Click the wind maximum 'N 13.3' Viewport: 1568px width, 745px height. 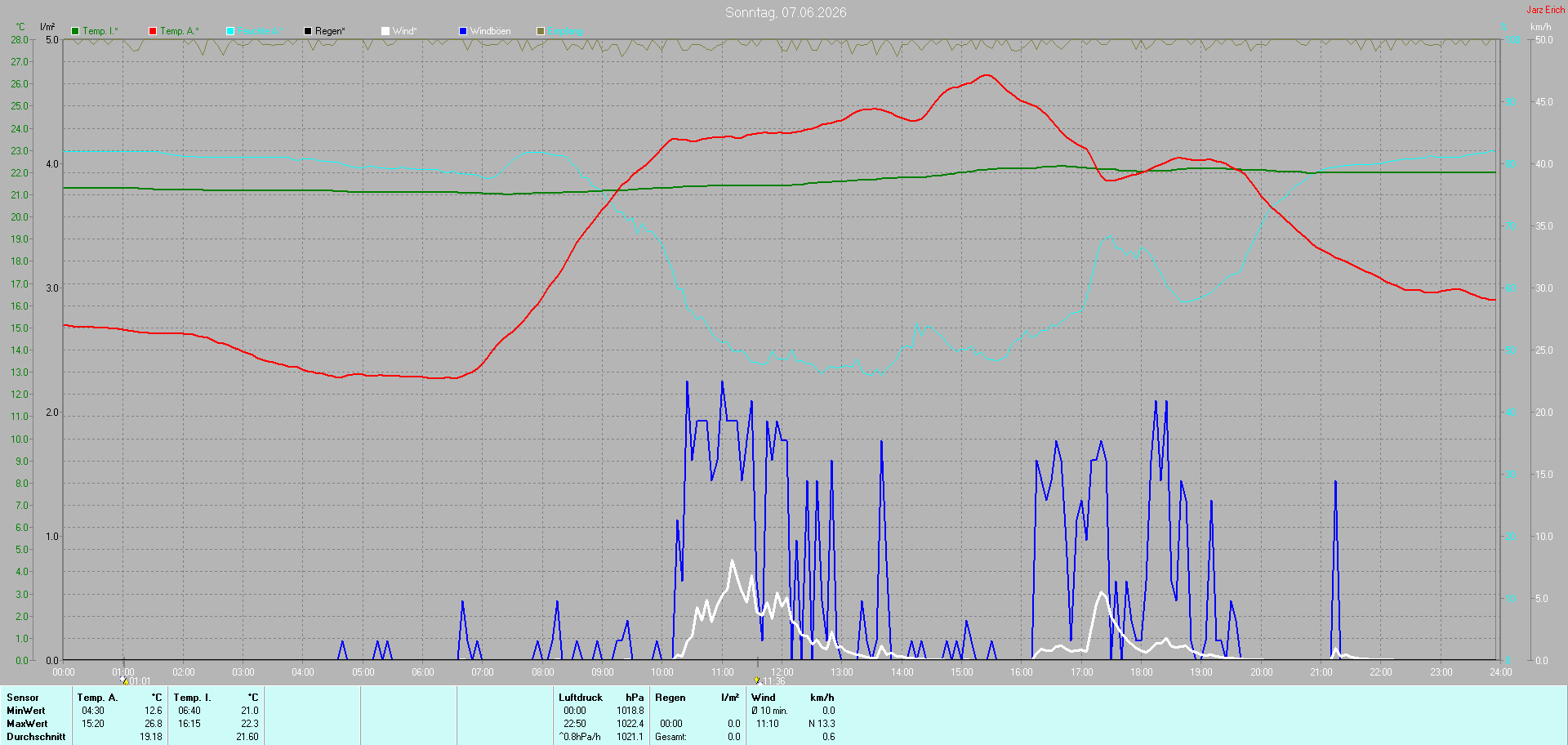[822, 724]
